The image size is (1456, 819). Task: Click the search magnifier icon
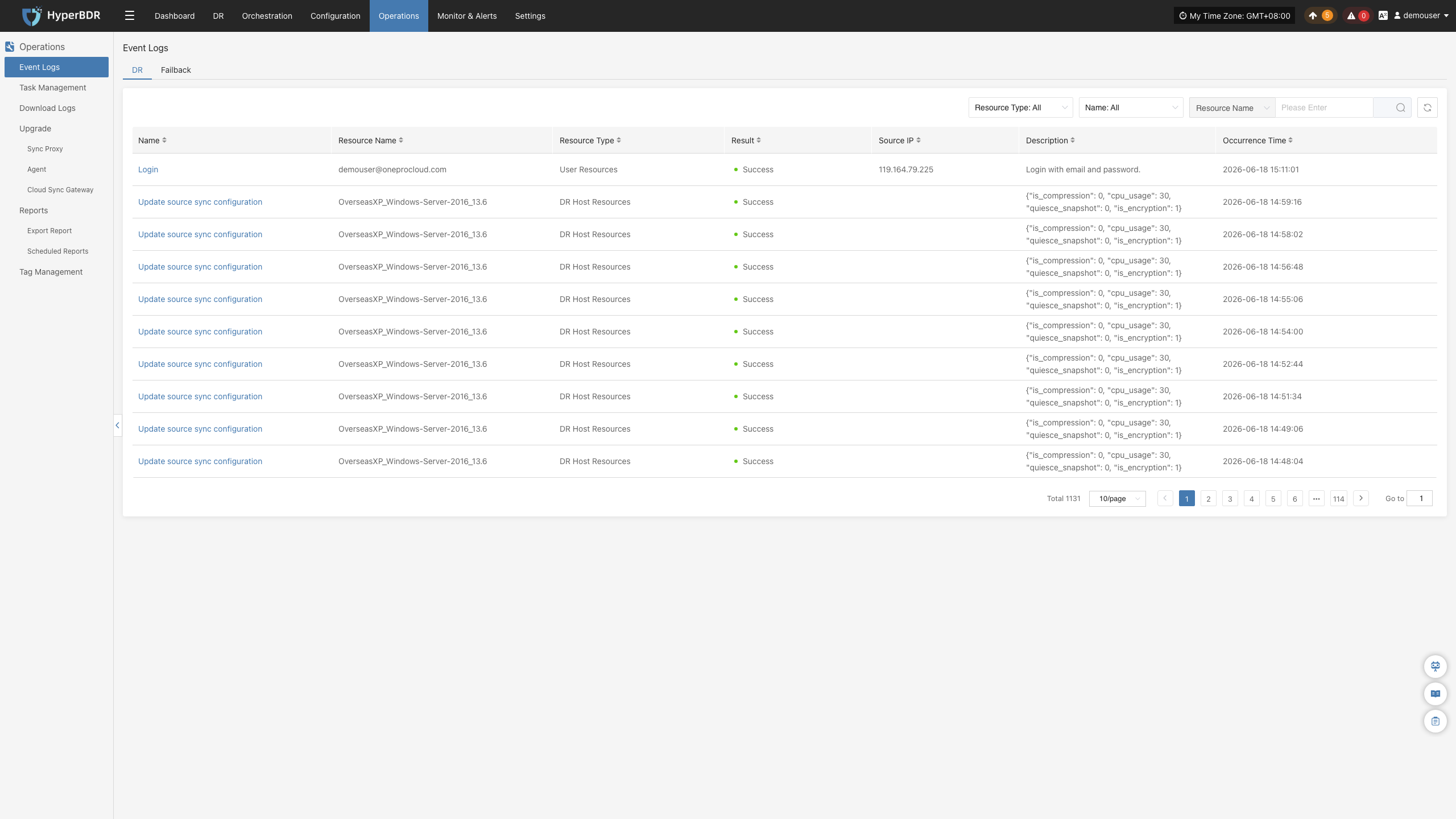click(1400, 107)
